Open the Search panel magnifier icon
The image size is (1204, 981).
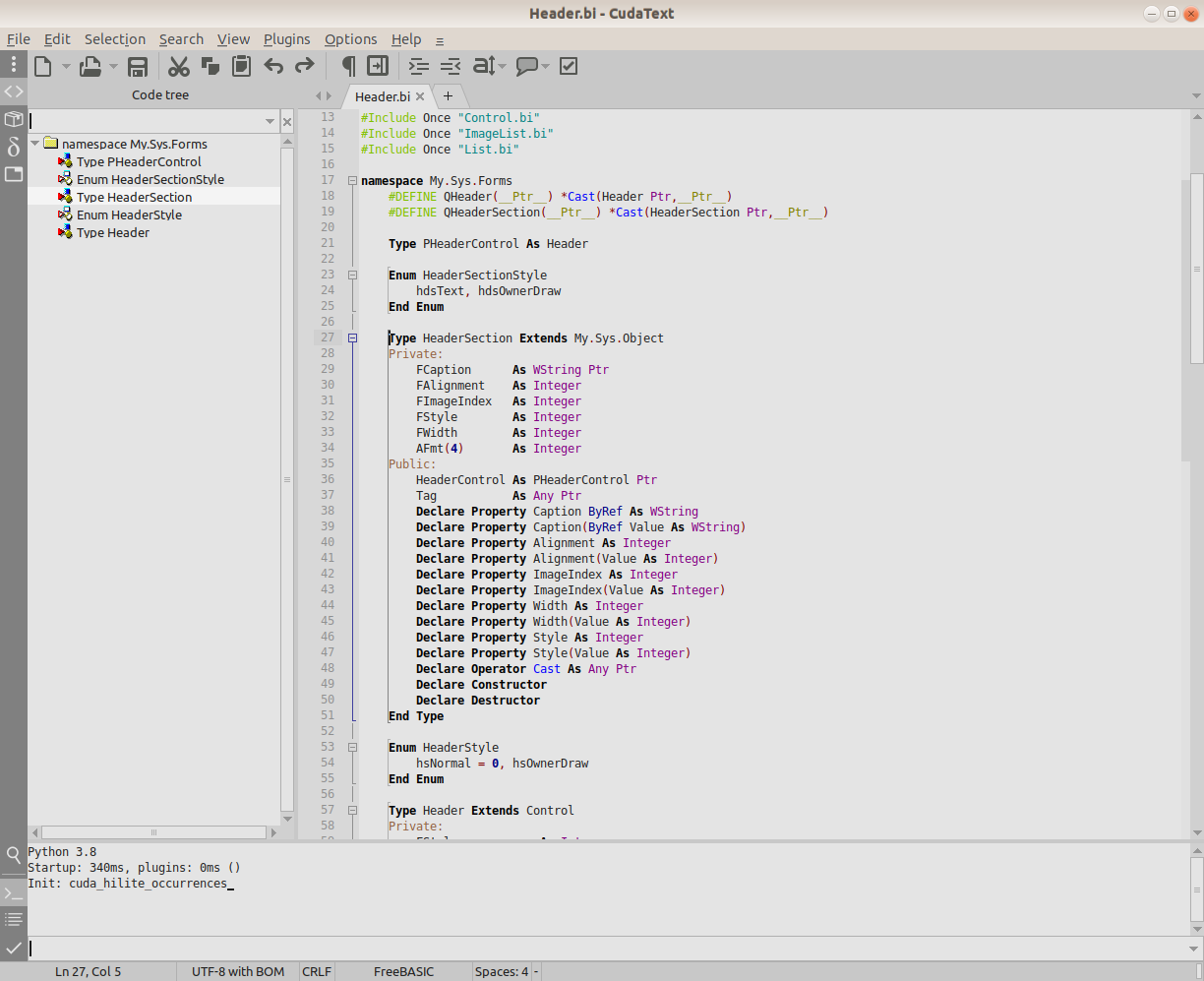pyautogui.click(x=14, y=854)
